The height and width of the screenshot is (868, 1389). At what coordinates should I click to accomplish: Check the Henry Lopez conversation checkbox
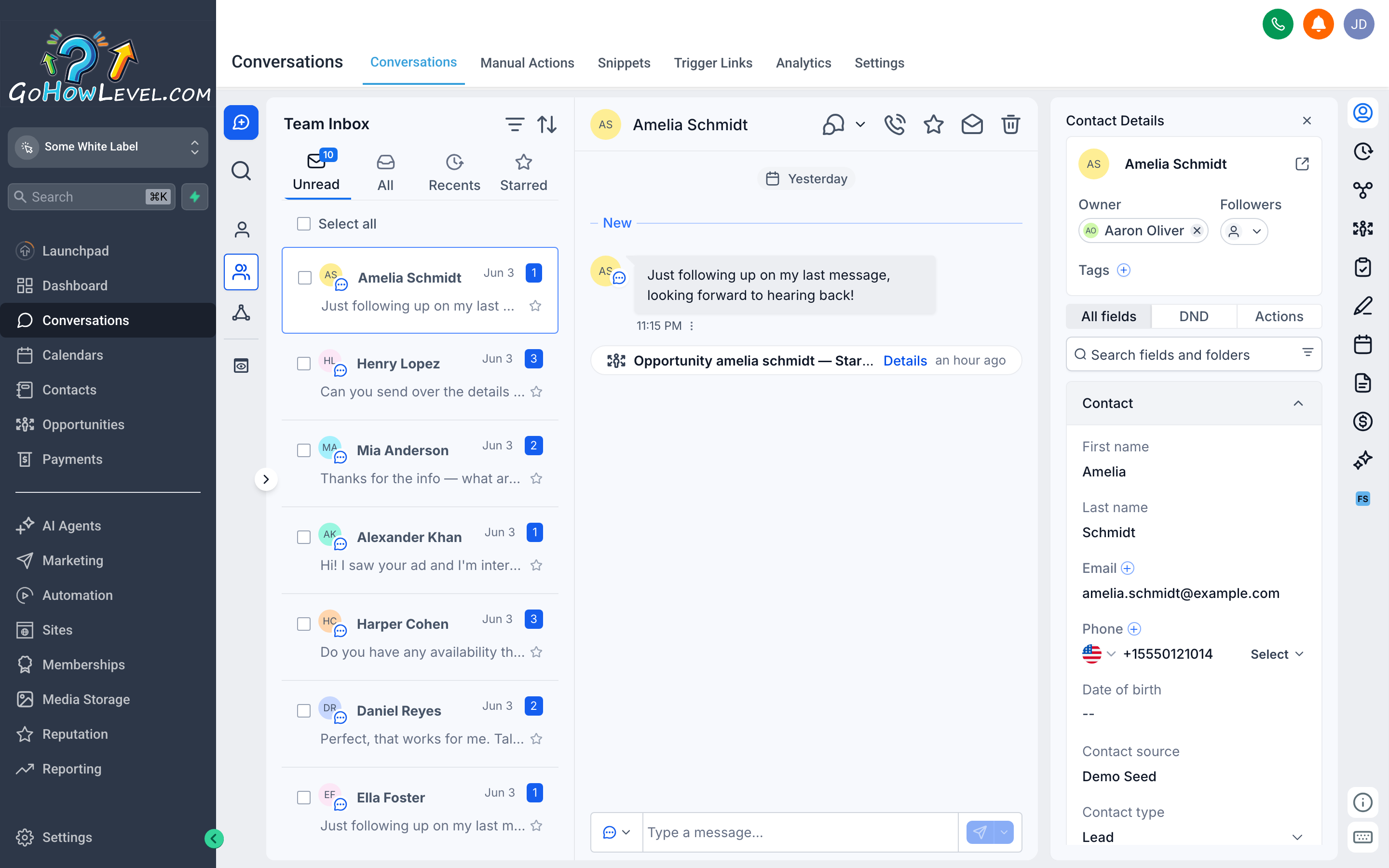[304, 364]
